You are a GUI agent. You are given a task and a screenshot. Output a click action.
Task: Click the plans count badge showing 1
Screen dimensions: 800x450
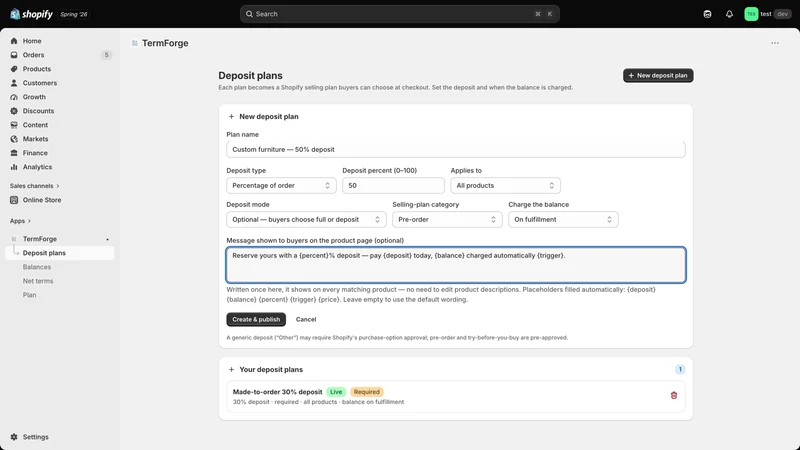coord(680,369)
